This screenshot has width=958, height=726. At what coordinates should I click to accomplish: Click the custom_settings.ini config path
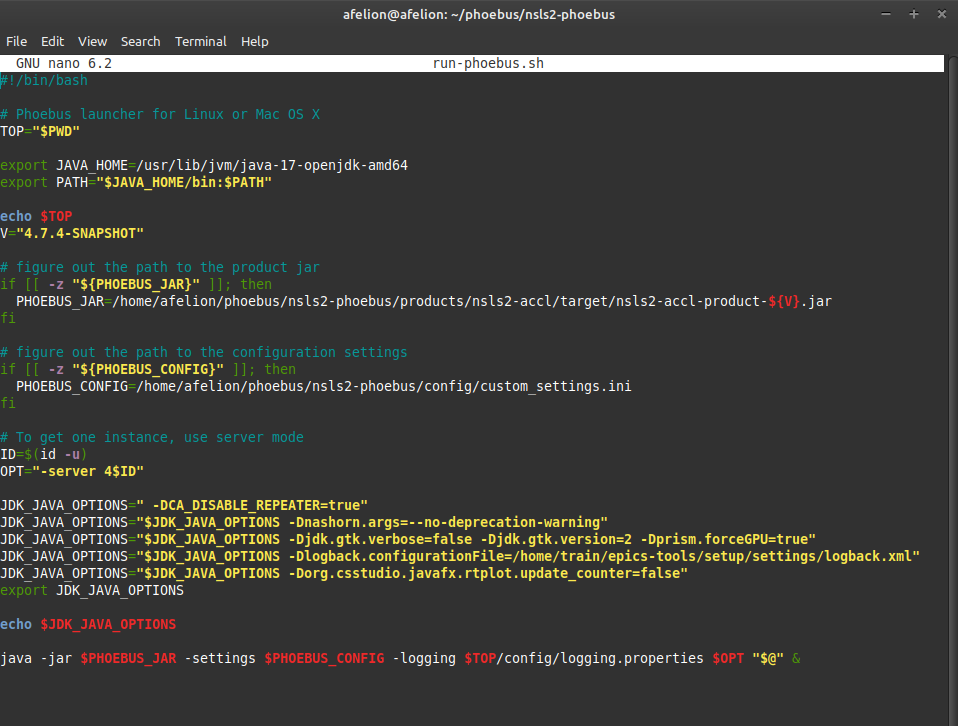click(x=555, y=386)
